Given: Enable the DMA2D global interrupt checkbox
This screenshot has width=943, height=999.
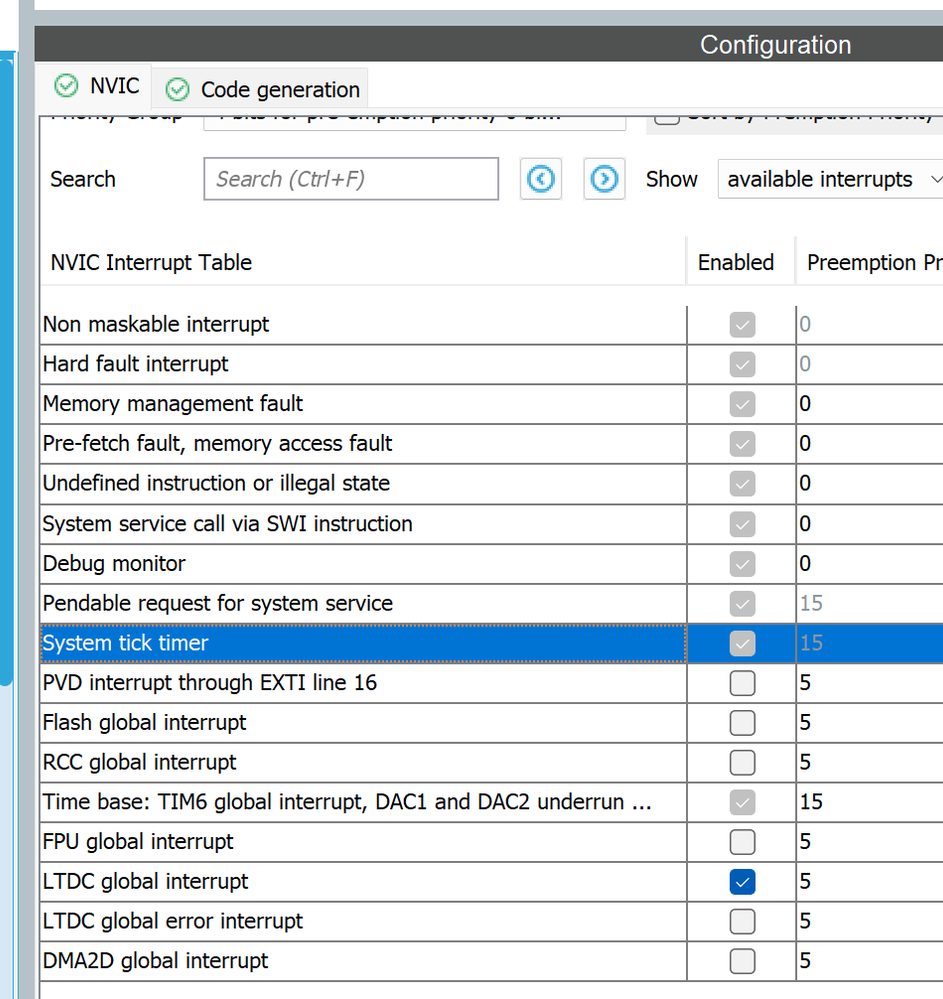Looking at the screenshot, I should click(x=742, y=961).
